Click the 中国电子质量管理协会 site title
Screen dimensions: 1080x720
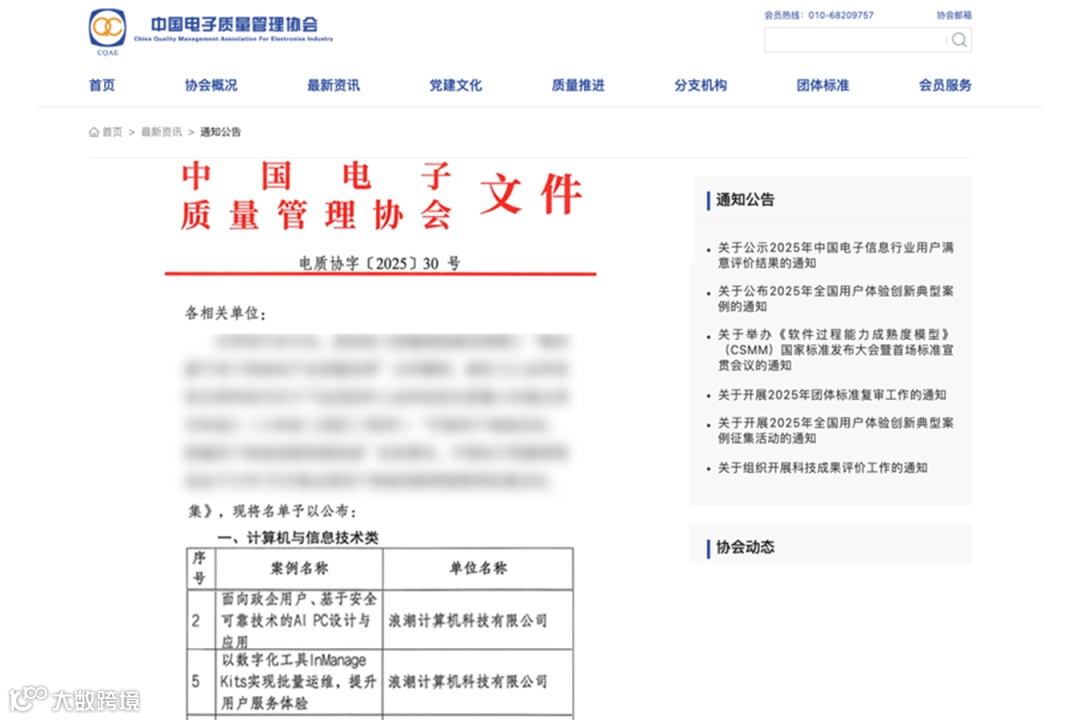pyautogui.click(x=234, y=25)
